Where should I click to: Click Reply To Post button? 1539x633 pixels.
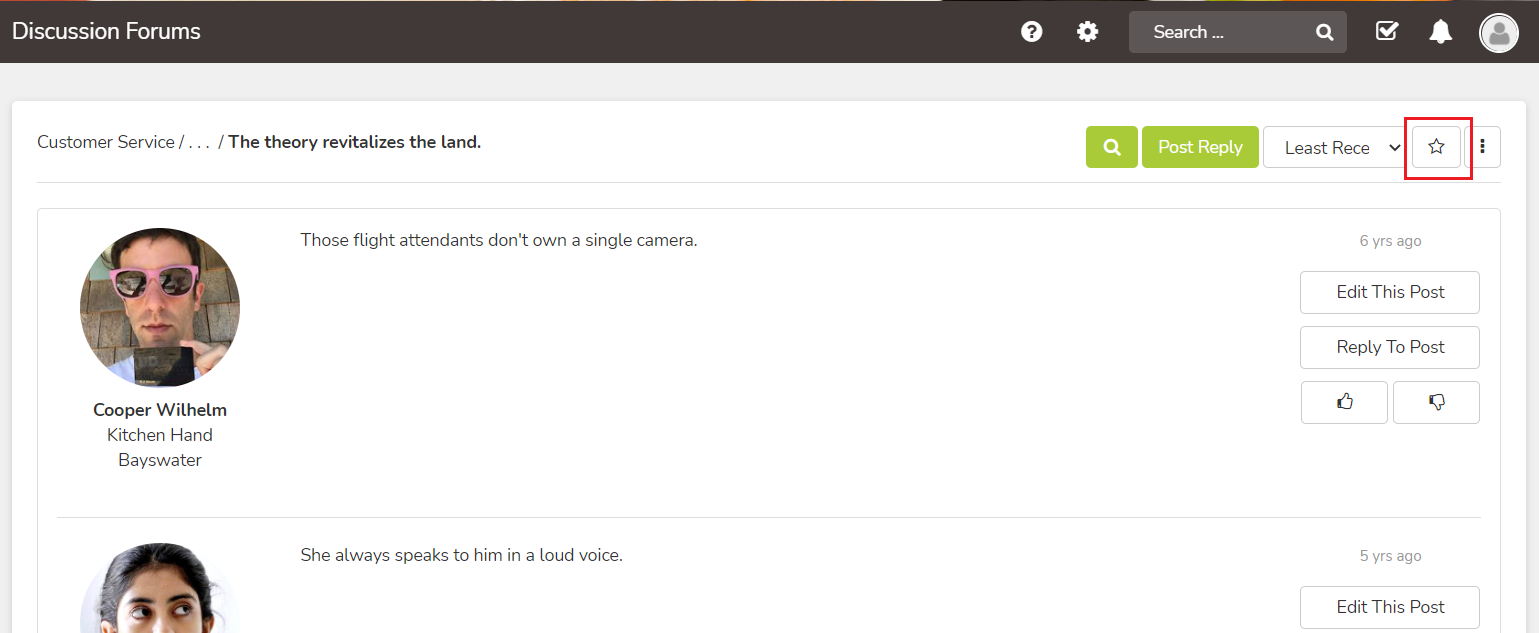click(x=1390, y=347)
